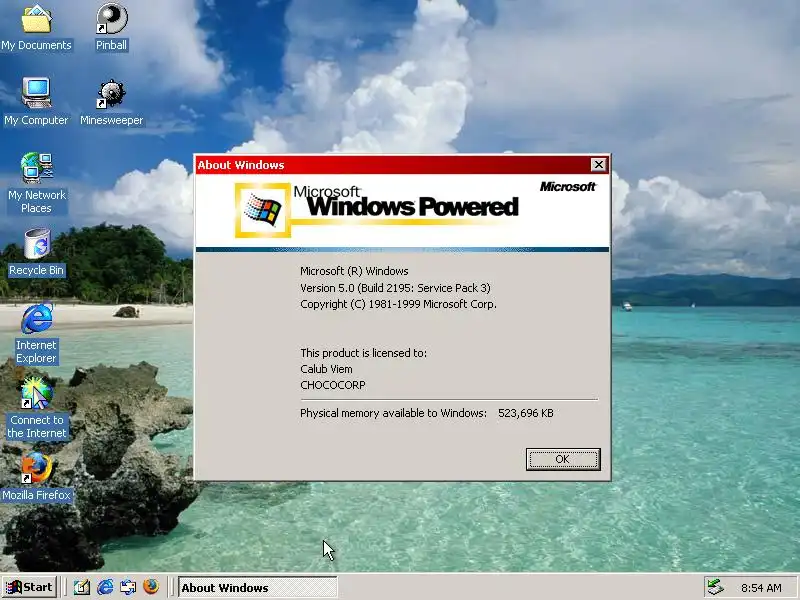Open the My Documents desktop icon
This screenshot has height=600, width=800.
click(36, 27)
